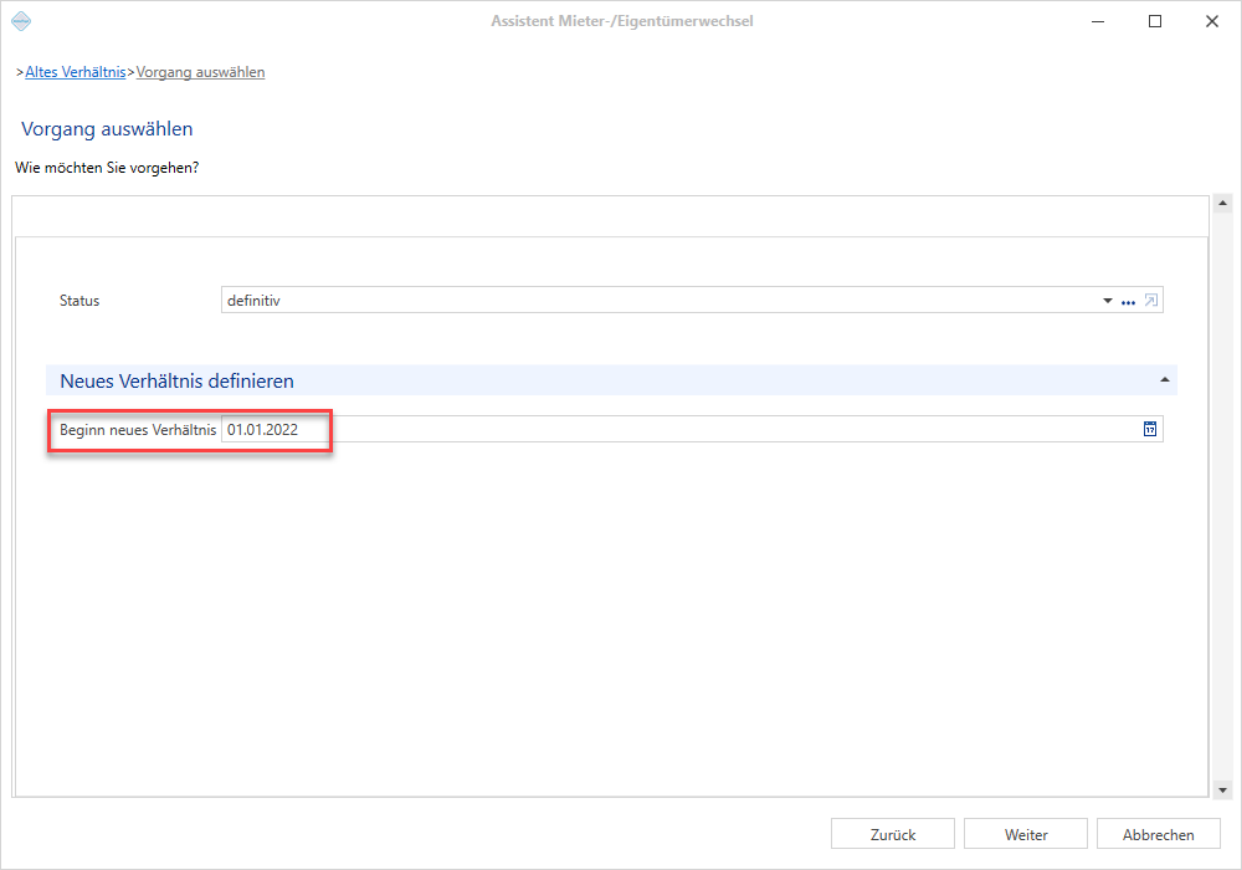Maximize the assistant window

pos(1155,21)
